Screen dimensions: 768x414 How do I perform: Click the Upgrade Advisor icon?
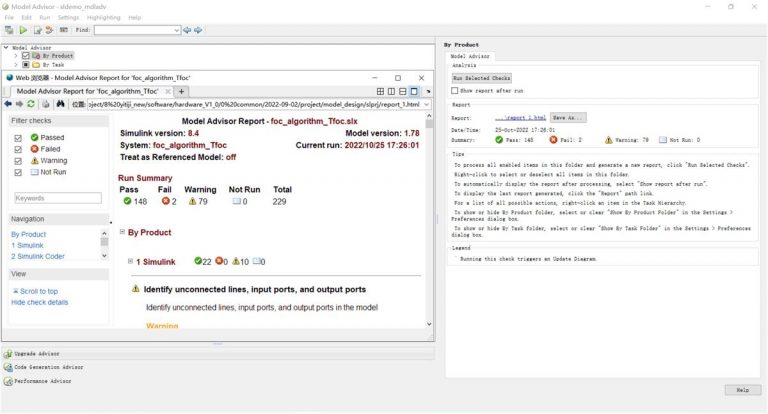coord(8,354)
